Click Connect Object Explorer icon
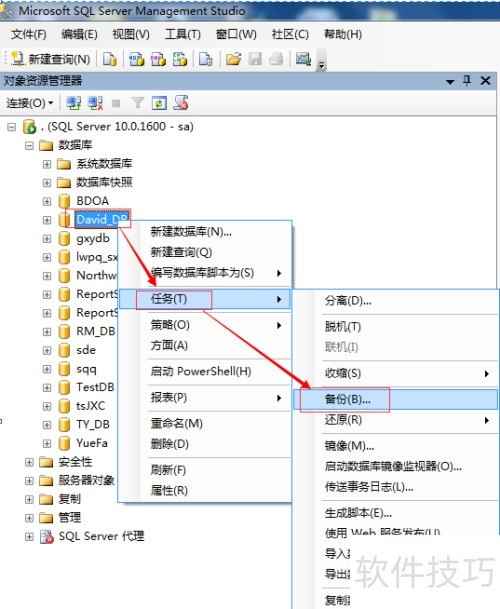The width and height of the screenshot is (500, 609). pos(73,103)
